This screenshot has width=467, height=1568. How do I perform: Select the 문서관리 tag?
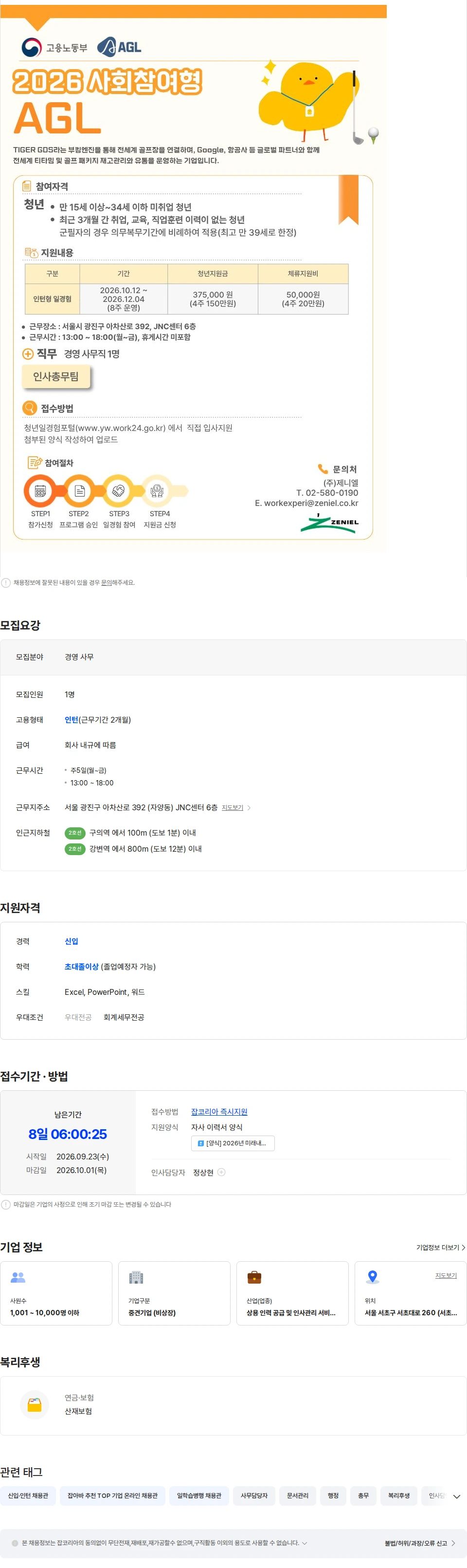click(x=297, y=1495)
